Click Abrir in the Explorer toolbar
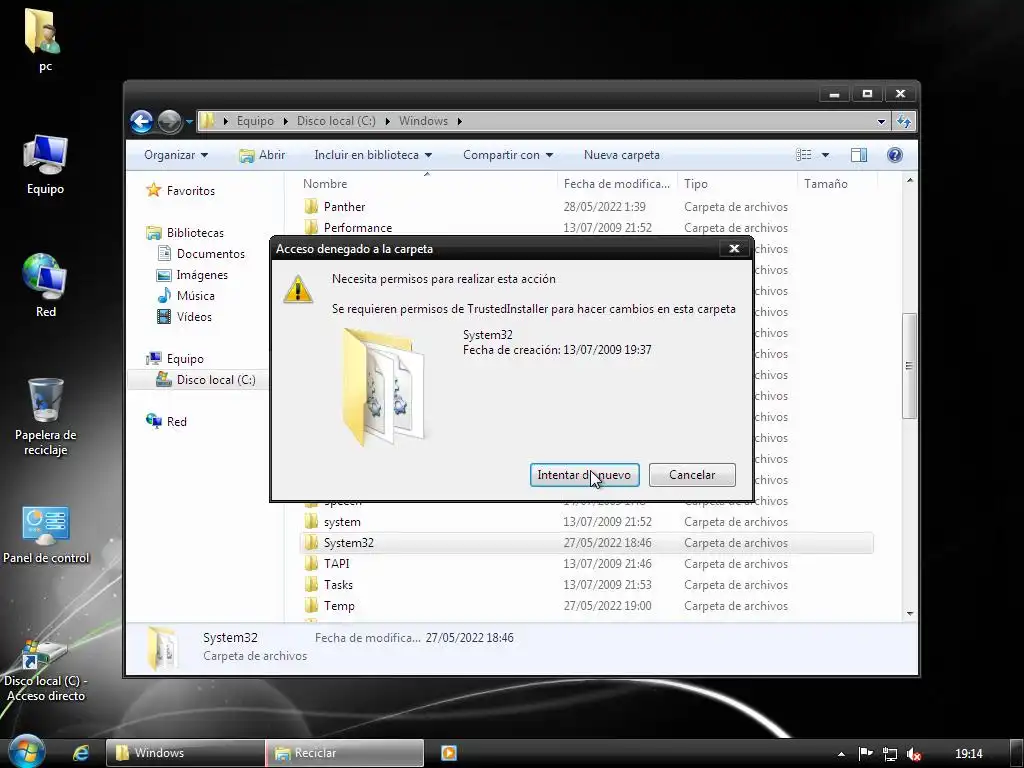Viewport: 1024px width, 768px height. coord(262,155)
